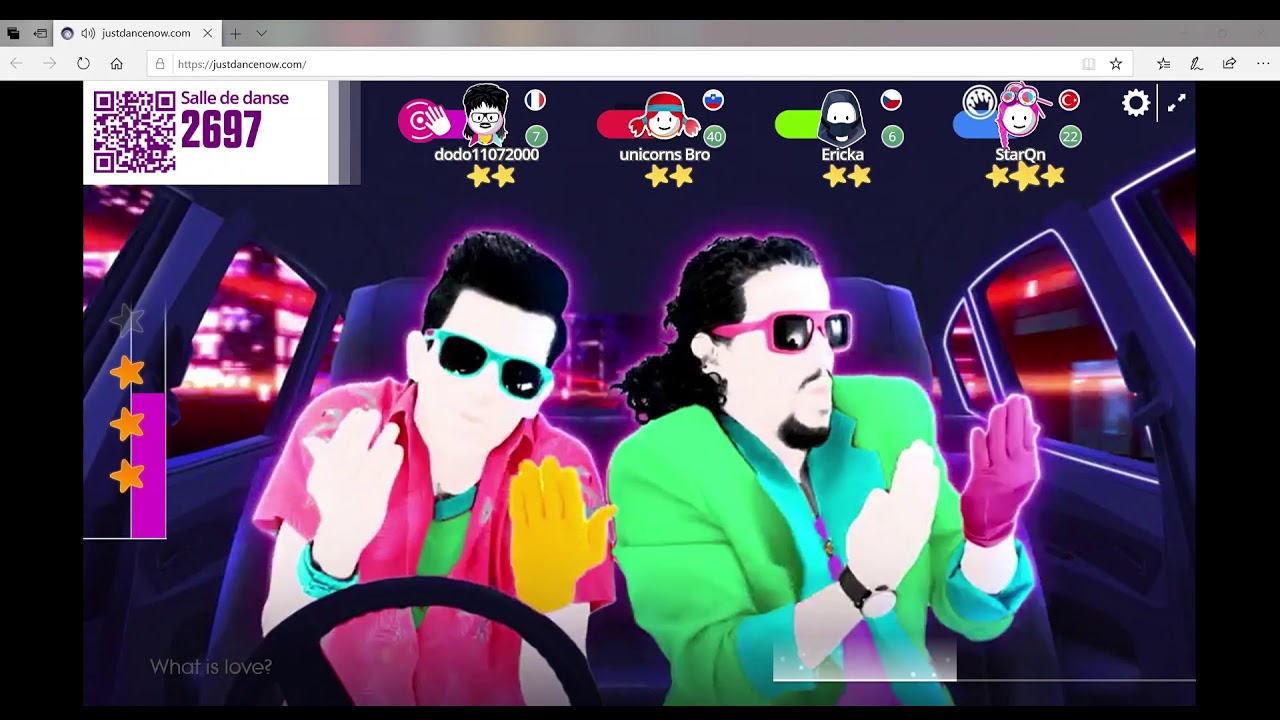1280x720 pixels.
Task: Mute tab using the speaker icon
Action: [88, 33]
